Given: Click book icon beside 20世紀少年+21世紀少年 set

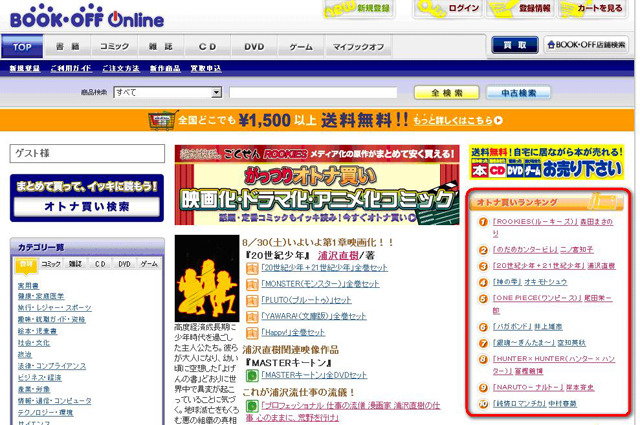Looking at the screenshot, I should pyautogui.click(x=252, y=269).
